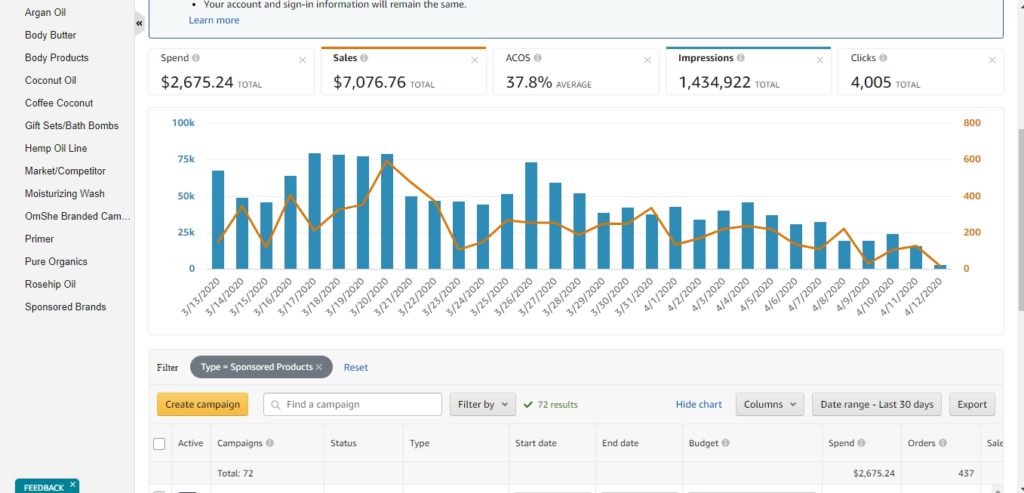Open the Sponsored Brands portfolio
Screen dimensions: 1024x493
coord(65,307)
